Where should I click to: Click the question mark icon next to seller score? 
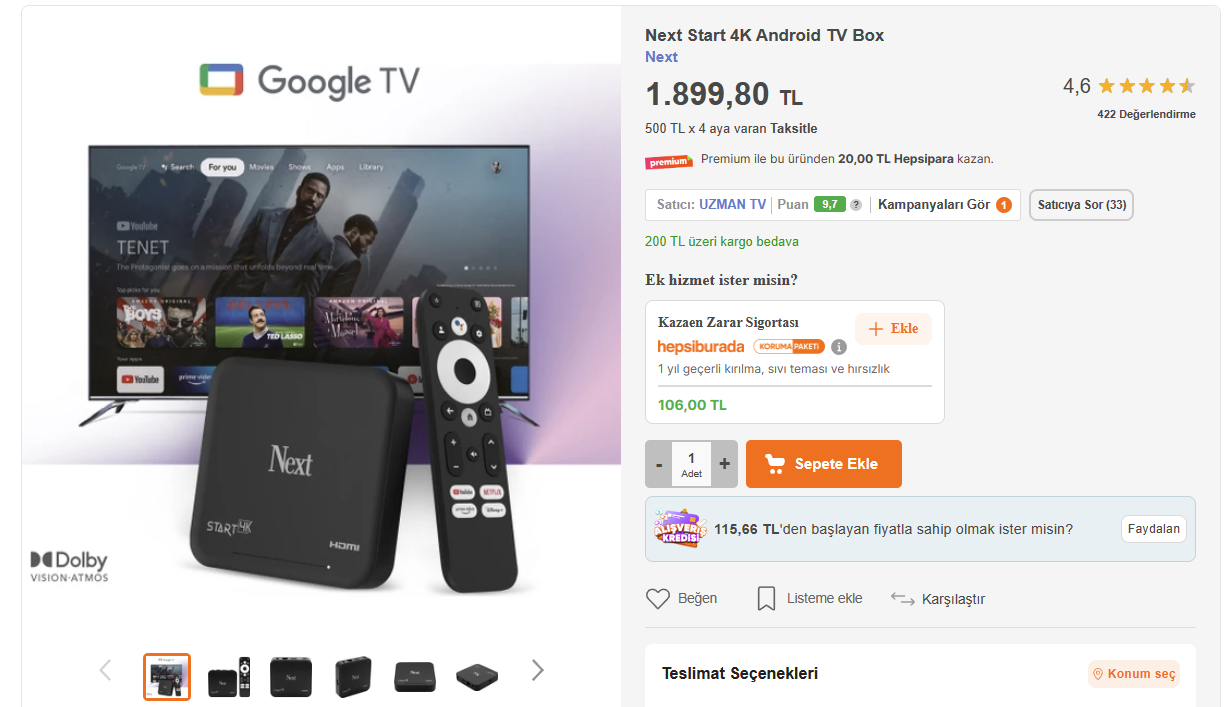[856, 205]
